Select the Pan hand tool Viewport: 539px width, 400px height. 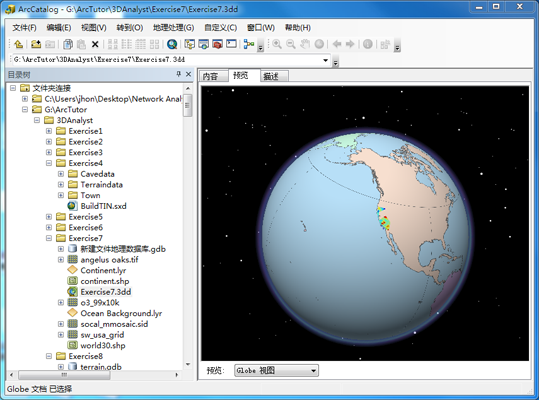pyautogui.click(x=305, y=44)
